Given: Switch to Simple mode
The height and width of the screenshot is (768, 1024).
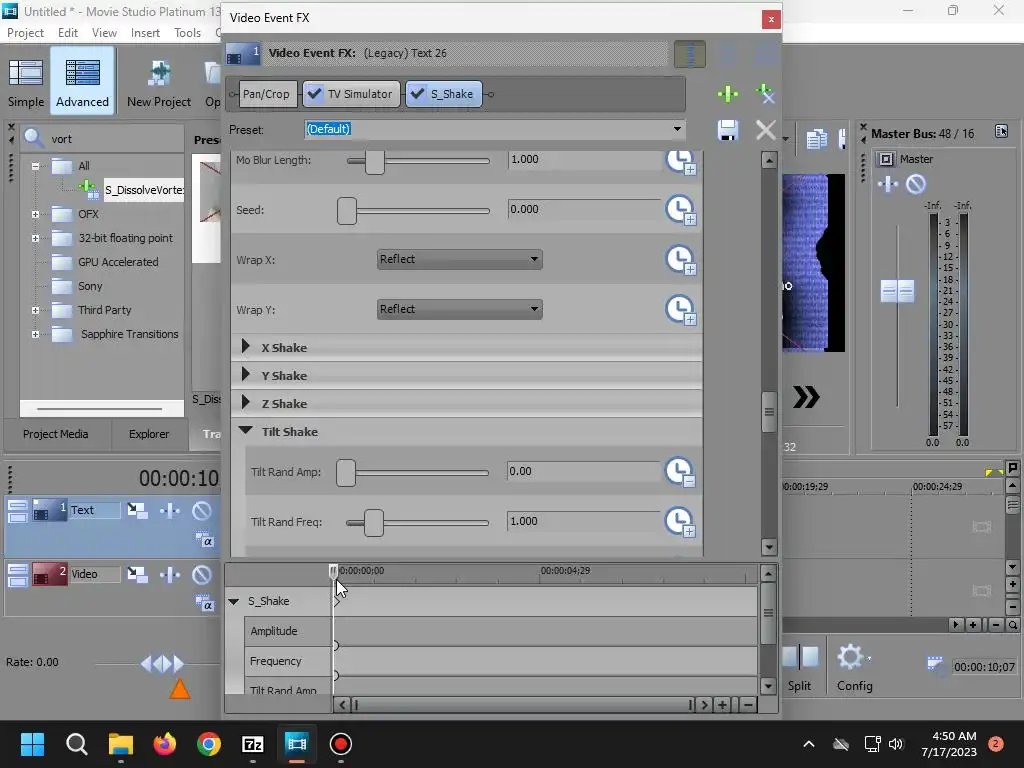Looking at the screenshot, I should point(26,82).
